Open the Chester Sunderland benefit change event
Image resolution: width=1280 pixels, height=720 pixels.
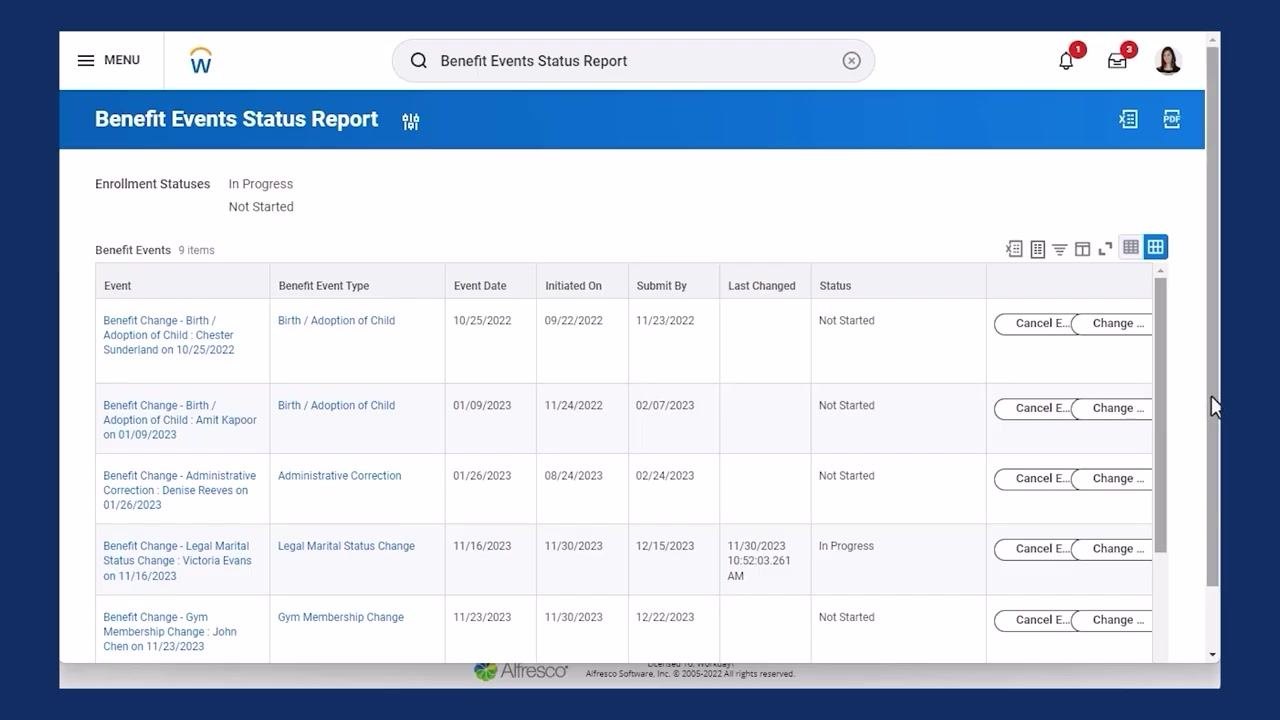169,335
